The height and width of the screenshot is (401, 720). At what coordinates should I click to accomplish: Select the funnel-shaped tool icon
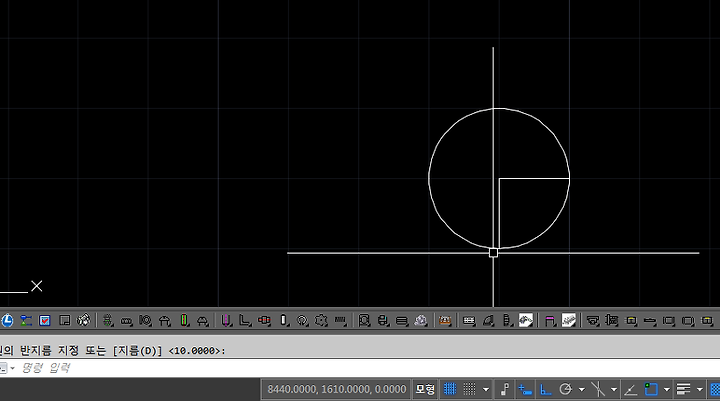click(x=593, y=320)
